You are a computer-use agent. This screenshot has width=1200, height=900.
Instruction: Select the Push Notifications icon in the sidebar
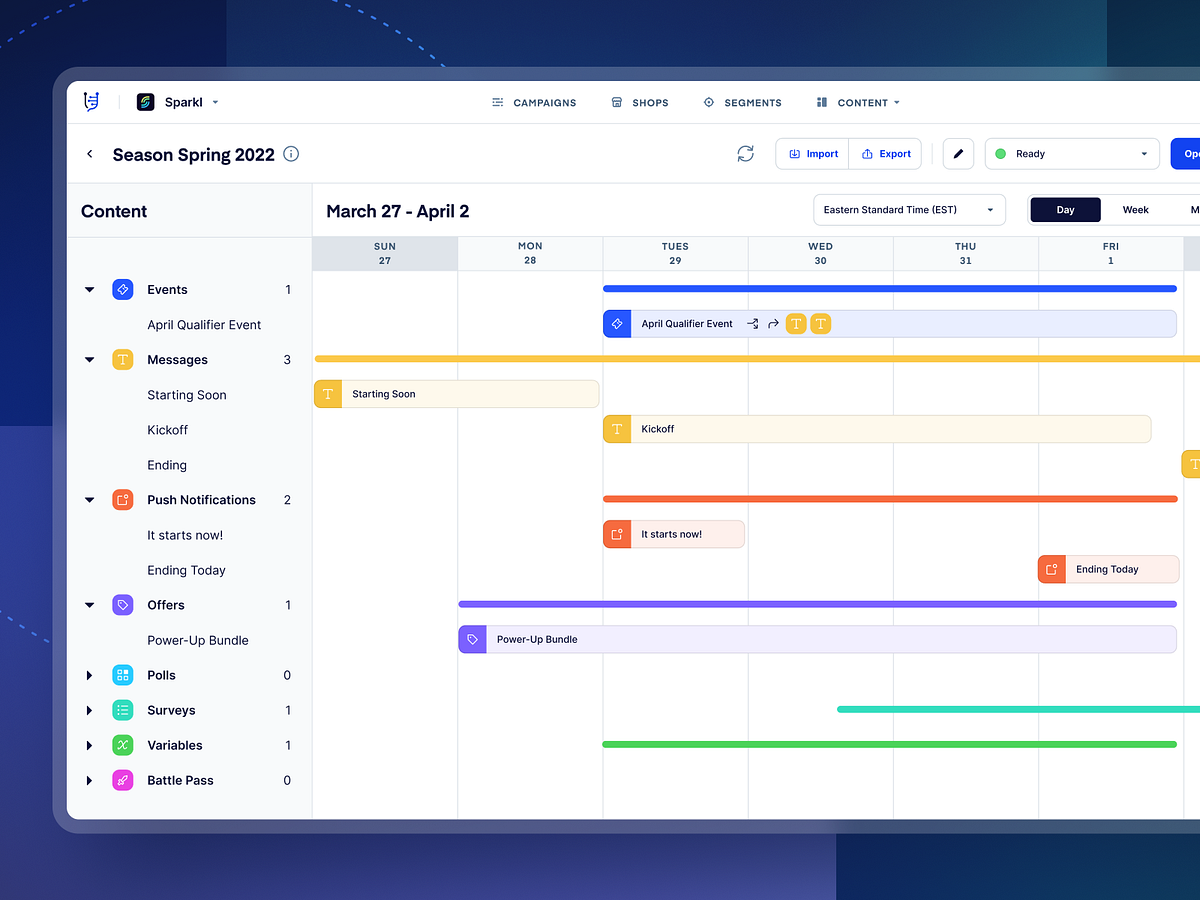pyautogui.click(x=122, y=499)
